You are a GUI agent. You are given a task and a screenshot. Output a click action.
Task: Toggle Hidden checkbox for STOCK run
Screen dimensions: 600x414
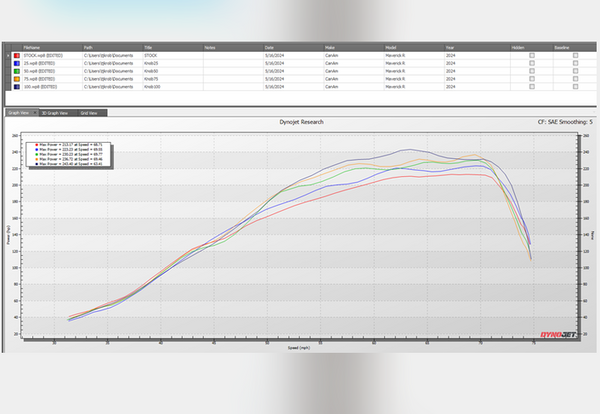coord(532,56)
